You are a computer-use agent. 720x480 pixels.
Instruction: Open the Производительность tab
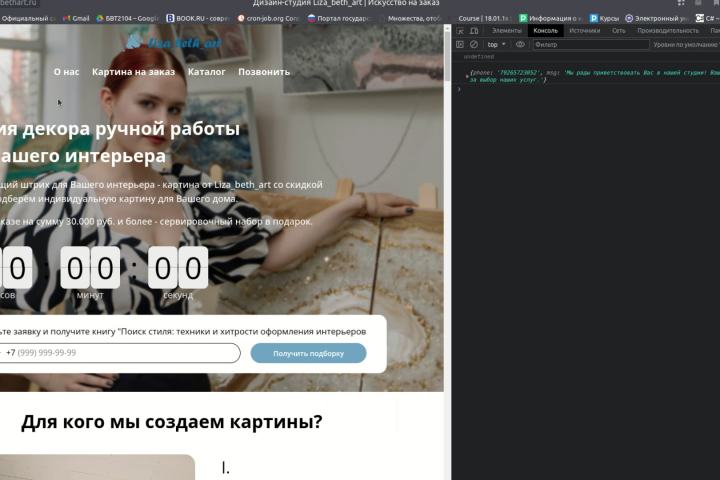[x=668, y=31]
